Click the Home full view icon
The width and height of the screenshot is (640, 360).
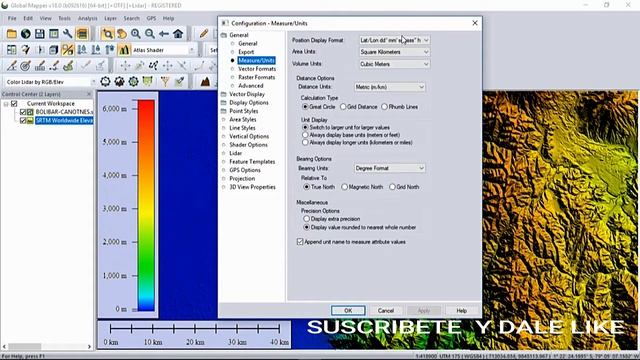coord(178,34)
